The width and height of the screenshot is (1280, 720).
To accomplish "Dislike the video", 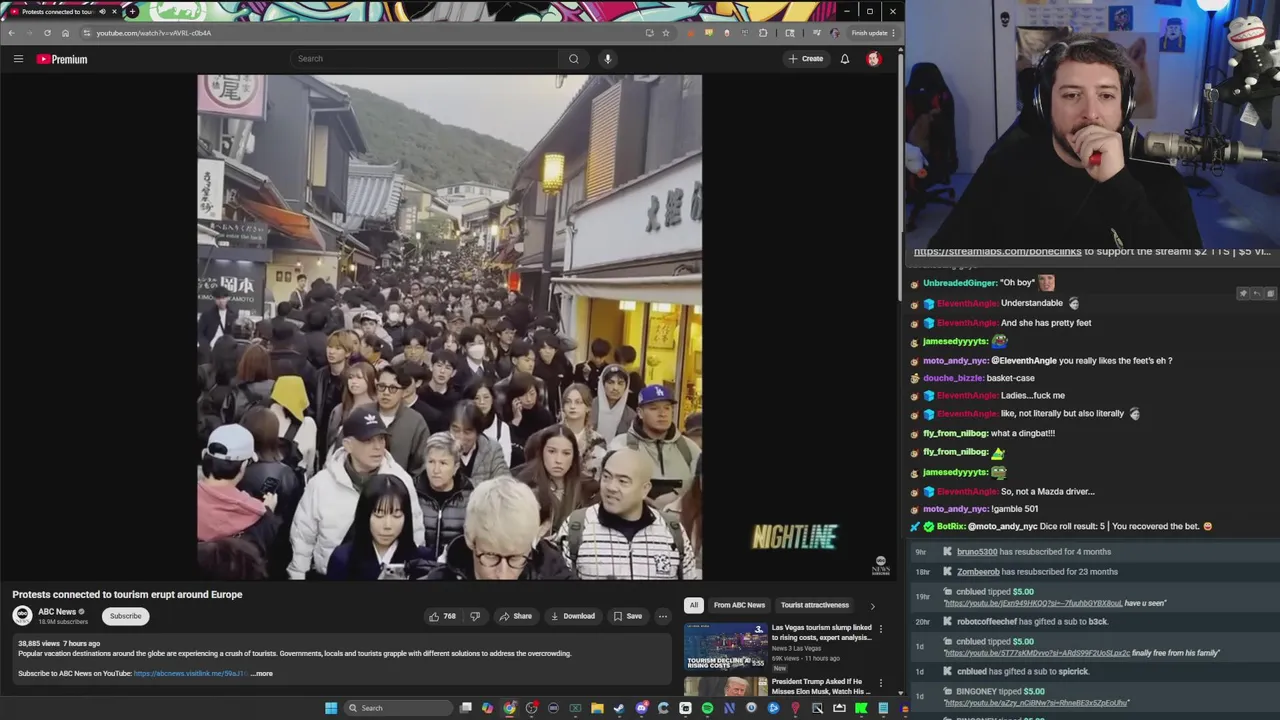I will pos(475,616).
